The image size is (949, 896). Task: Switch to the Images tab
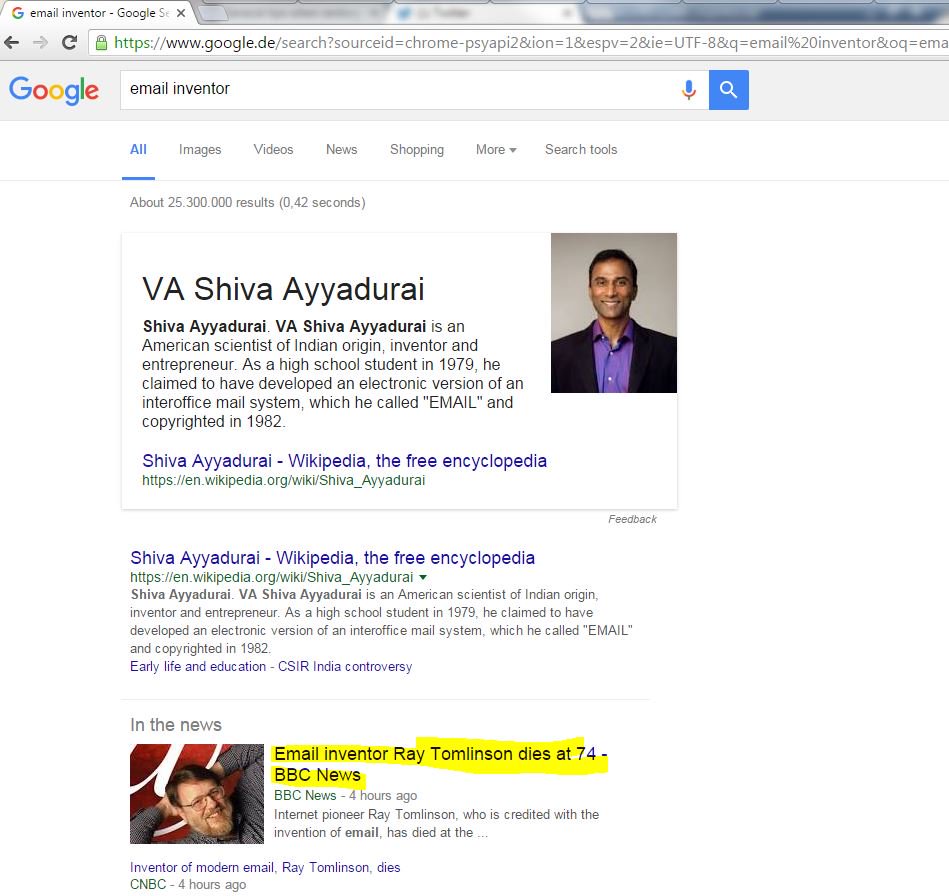point(200,150)
